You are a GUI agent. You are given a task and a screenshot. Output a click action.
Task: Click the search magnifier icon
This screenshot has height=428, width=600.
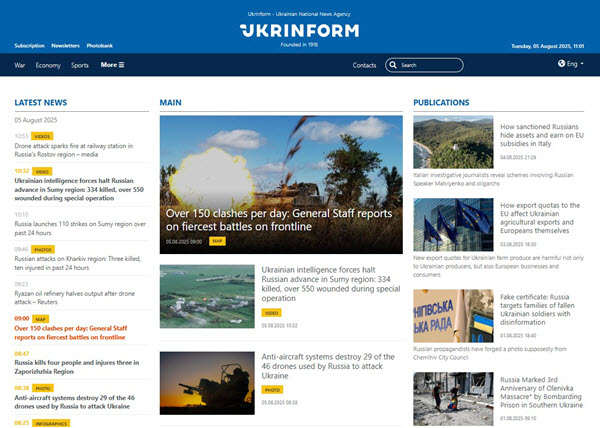pyautogui.click(x=393, y=65)
